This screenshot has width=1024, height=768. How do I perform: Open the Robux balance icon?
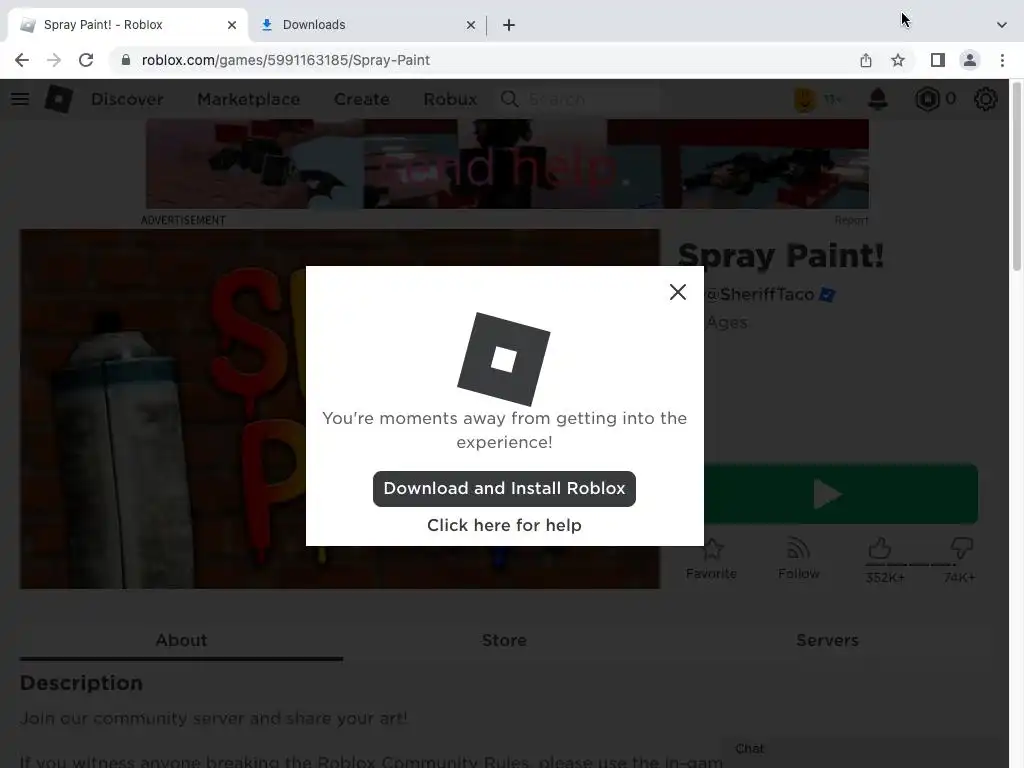(927, 99)
